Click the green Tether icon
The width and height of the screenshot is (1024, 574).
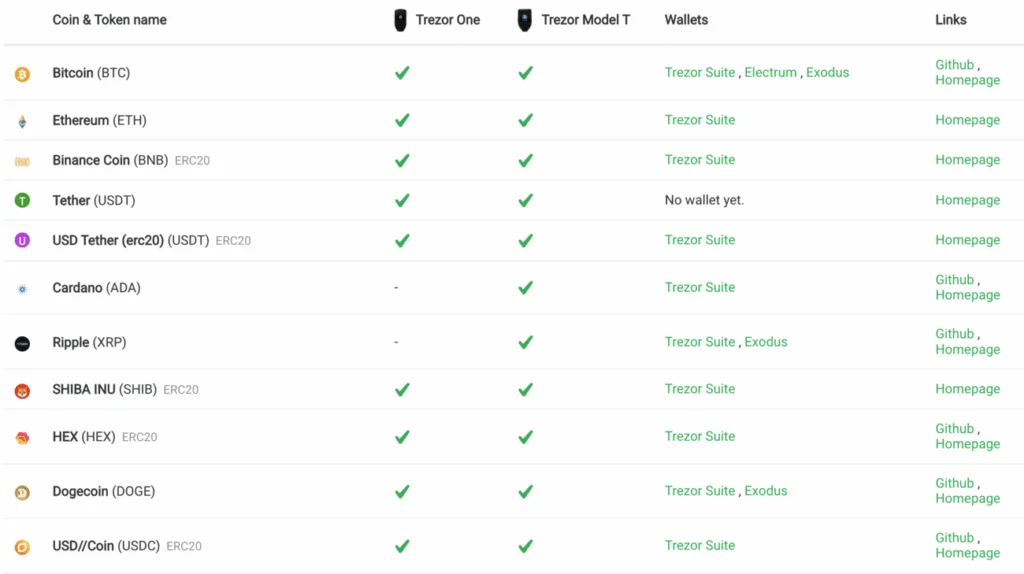[22, 200]
